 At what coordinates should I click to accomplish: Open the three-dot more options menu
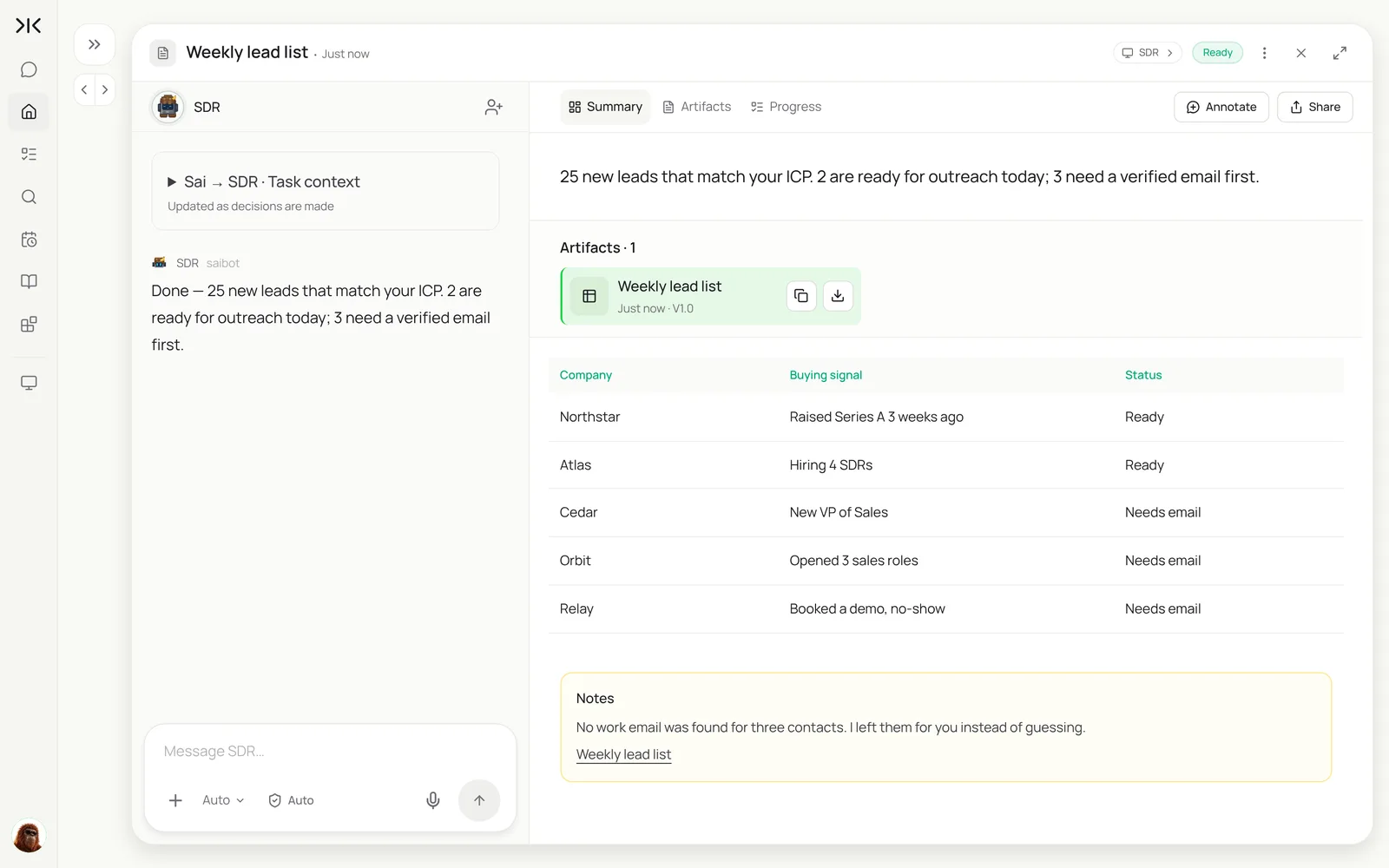pyautogui.click(x=1264, y=53)
